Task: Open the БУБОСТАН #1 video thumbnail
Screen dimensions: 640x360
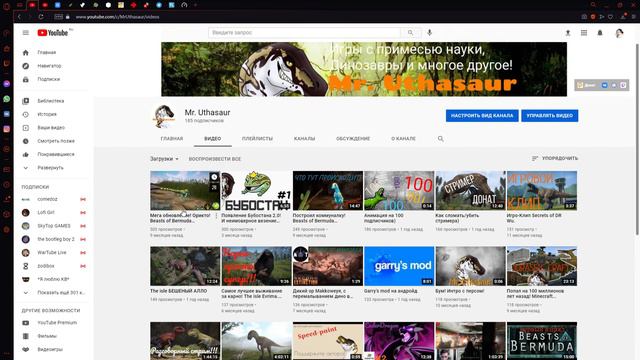Action: tap(256, 191)
